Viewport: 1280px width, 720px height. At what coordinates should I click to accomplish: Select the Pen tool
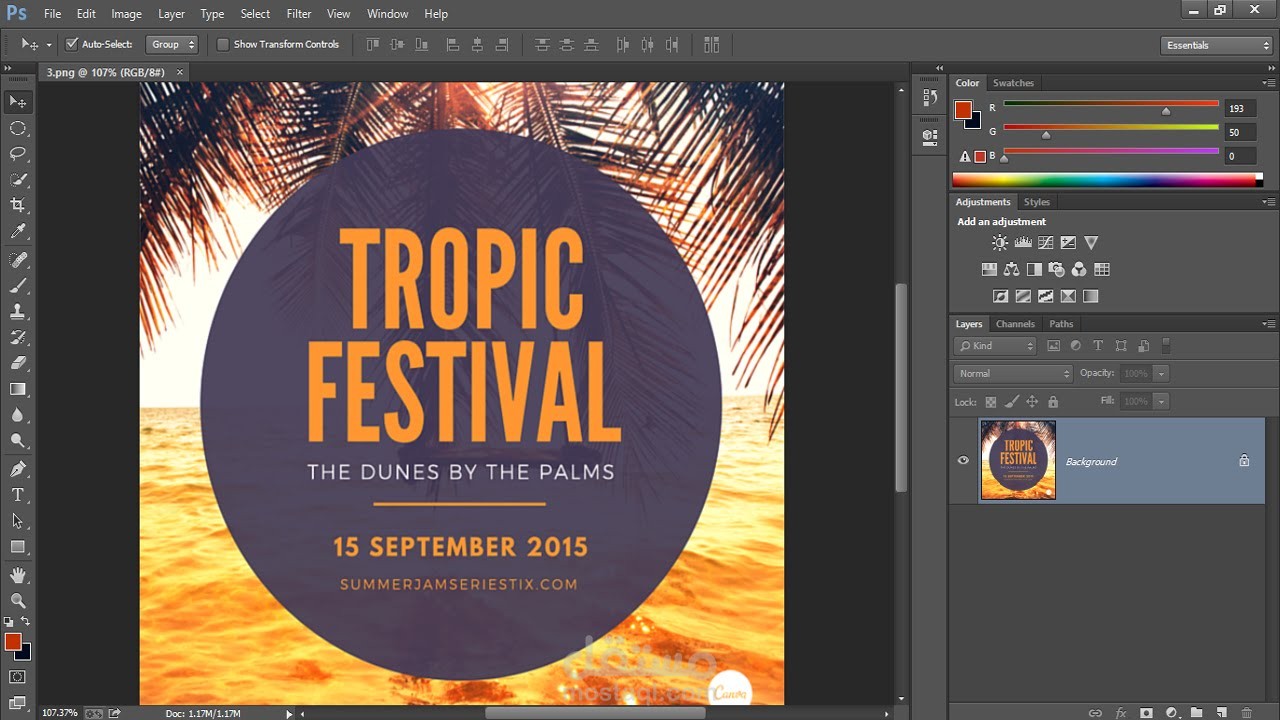[18, 469]
